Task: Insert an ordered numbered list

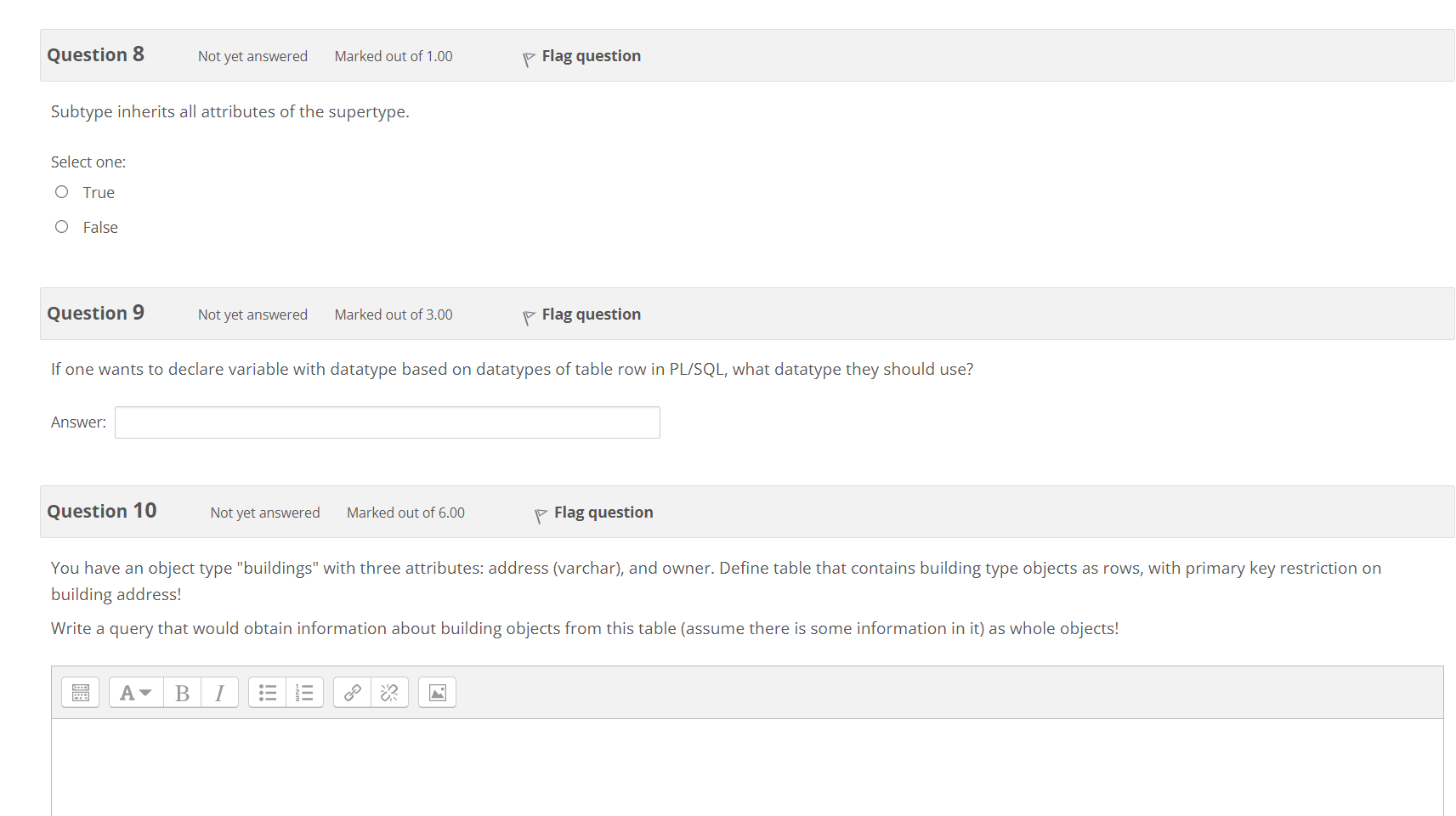Action: point(304,693)
